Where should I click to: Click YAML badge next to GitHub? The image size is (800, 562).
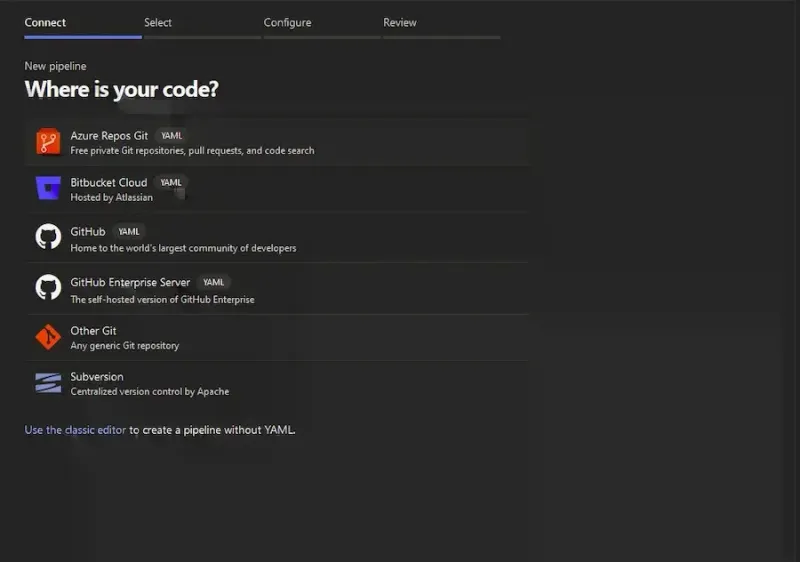coord(129,232)
